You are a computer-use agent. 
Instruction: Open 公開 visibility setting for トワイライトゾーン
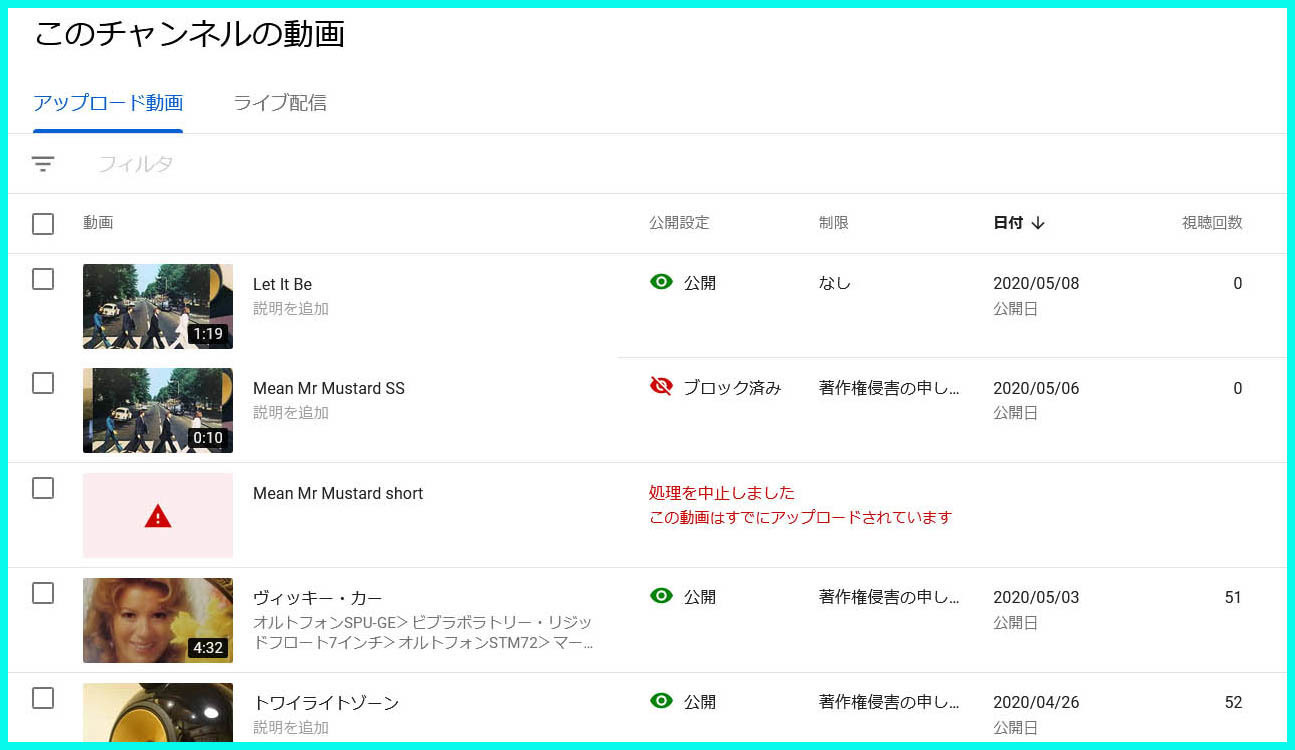pyautogui.click(x=700, y=702)
